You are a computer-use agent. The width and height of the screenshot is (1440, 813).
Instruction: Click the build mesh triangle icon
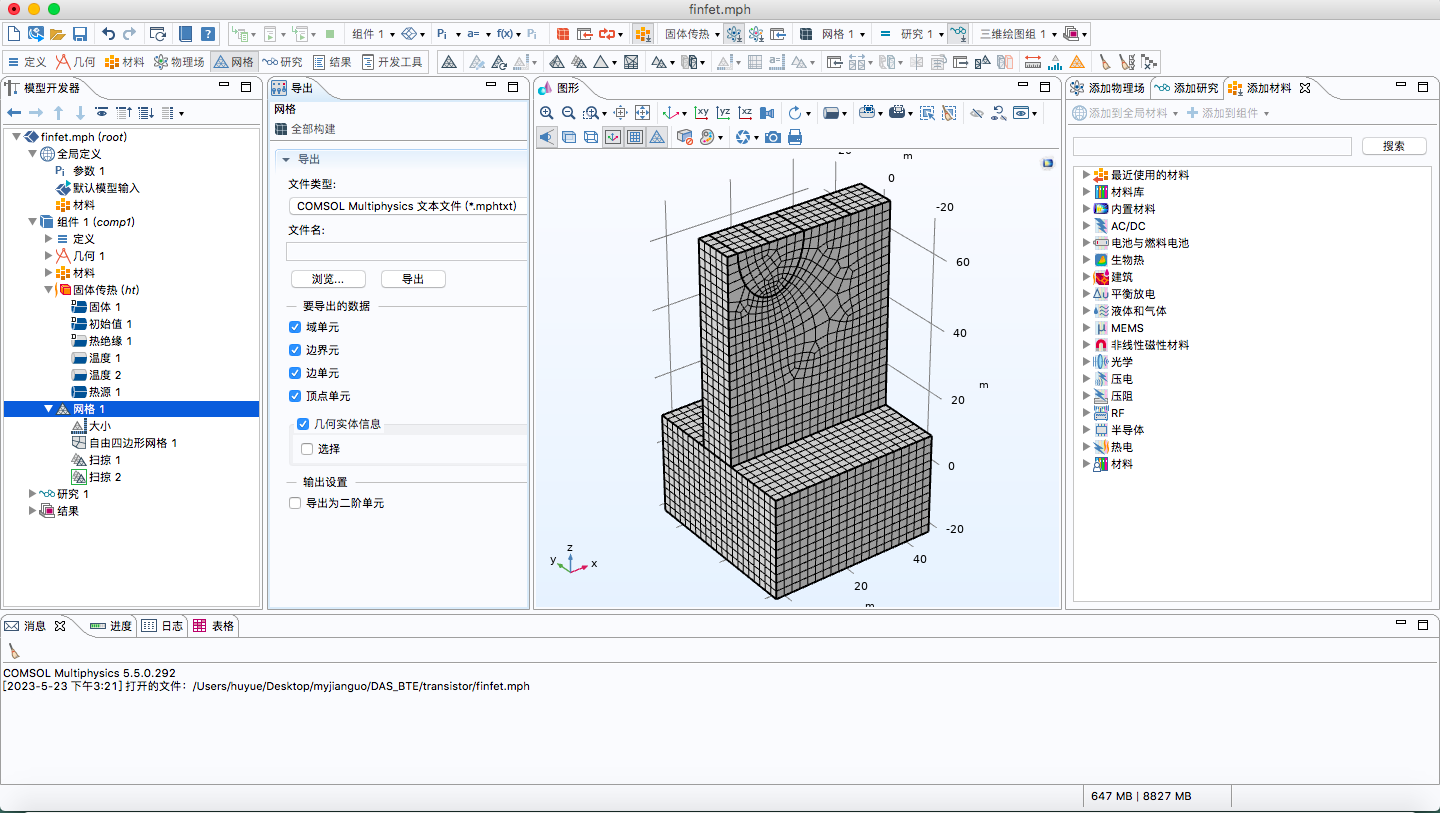click(x=450, y=62)
